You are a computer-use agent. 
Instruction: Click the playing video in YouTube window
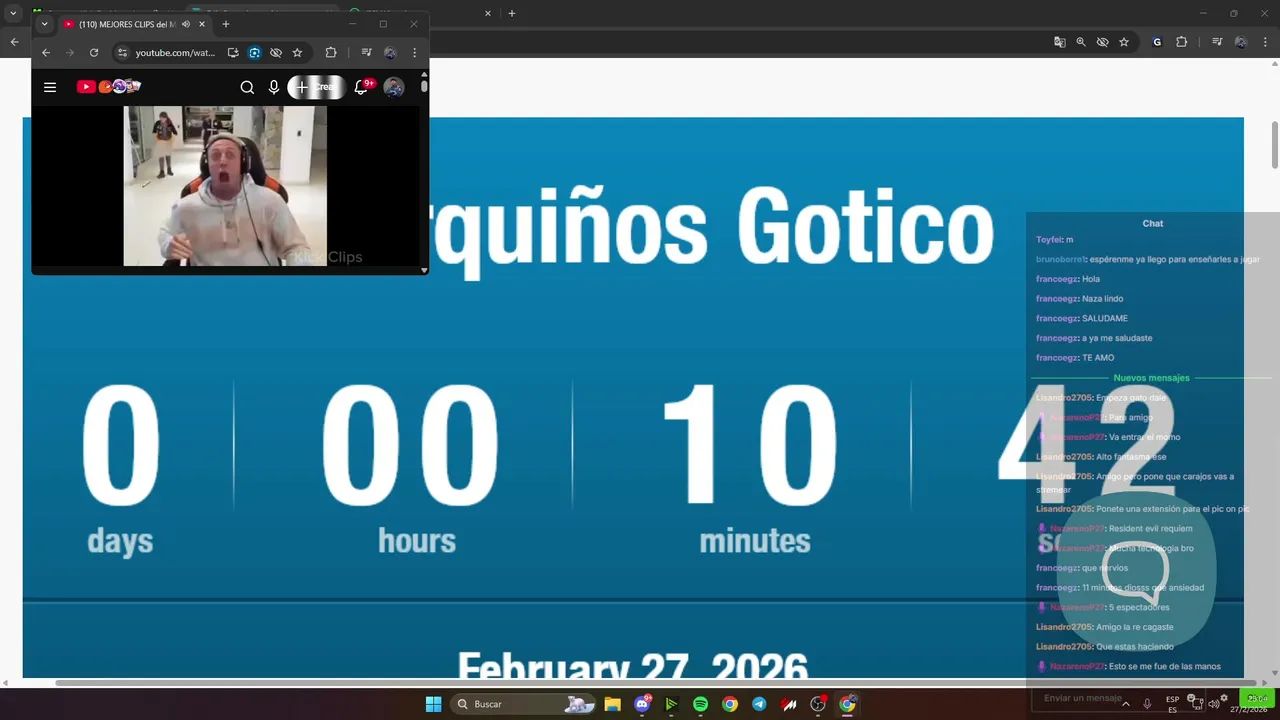coord(225,186)
